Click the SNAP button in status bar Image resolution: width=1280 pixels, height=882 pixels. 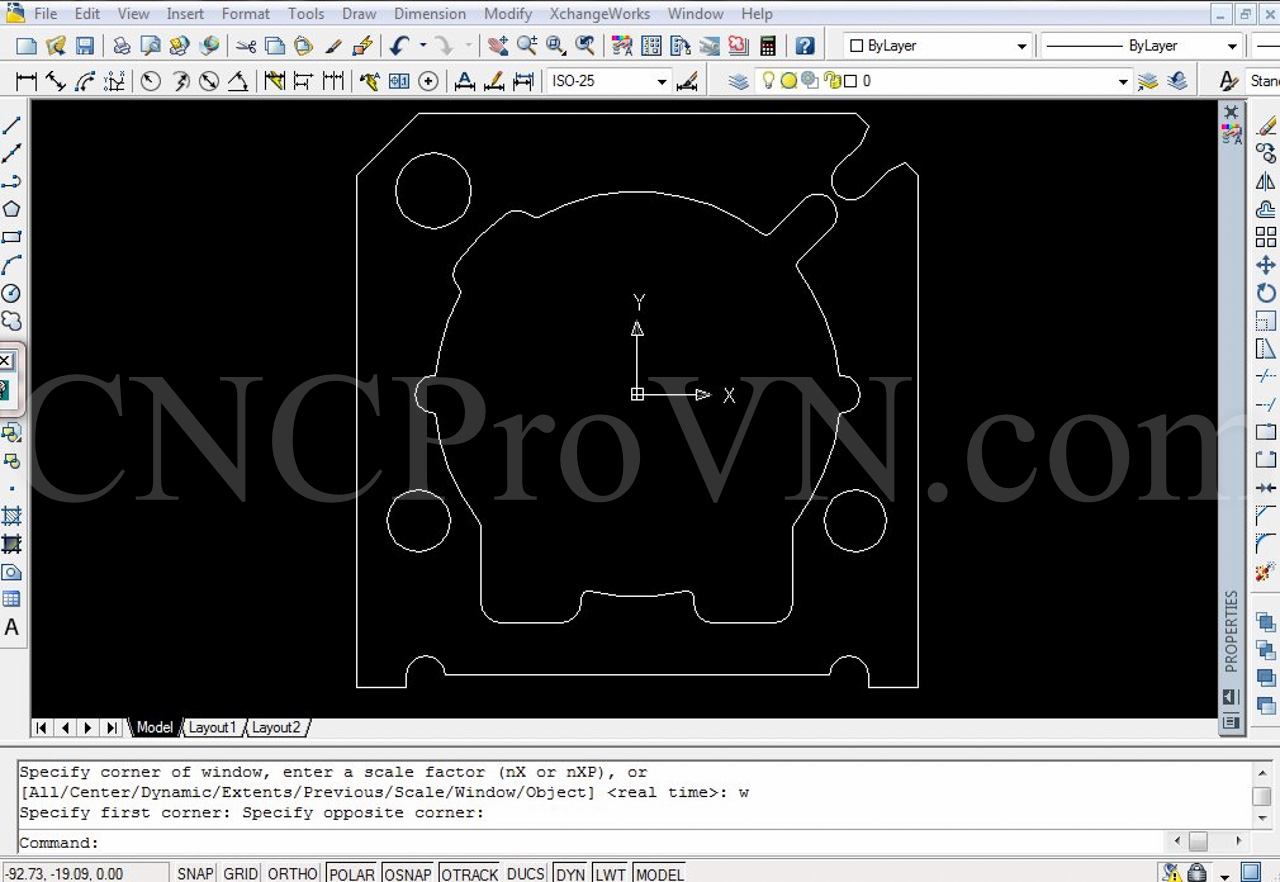point(195,873)
